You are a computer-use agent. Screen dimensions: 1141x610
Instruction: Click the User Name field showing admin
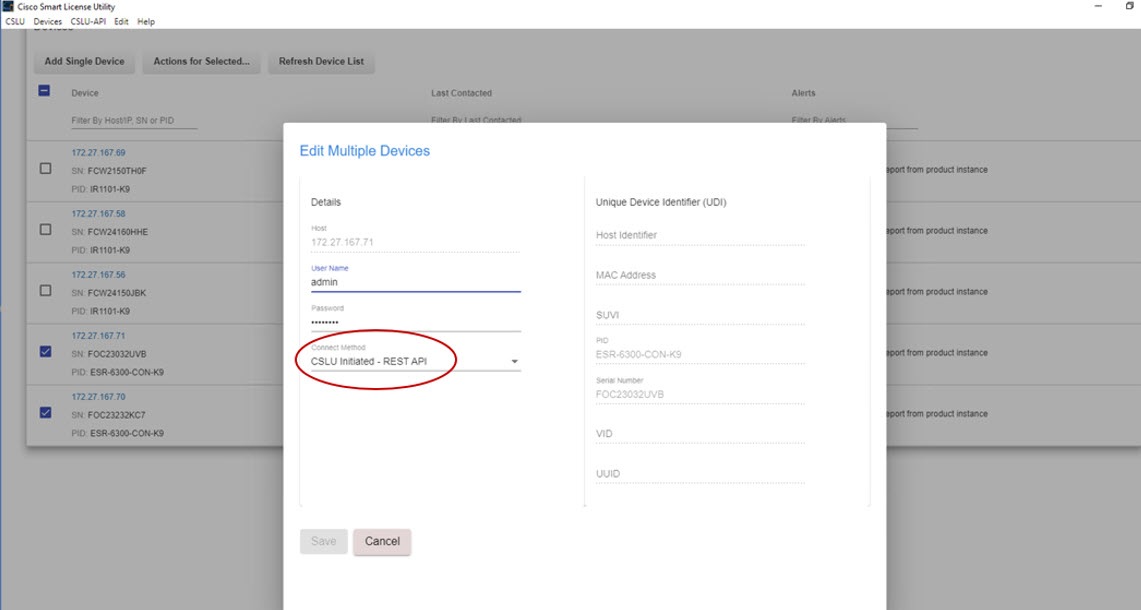[400, 281]
